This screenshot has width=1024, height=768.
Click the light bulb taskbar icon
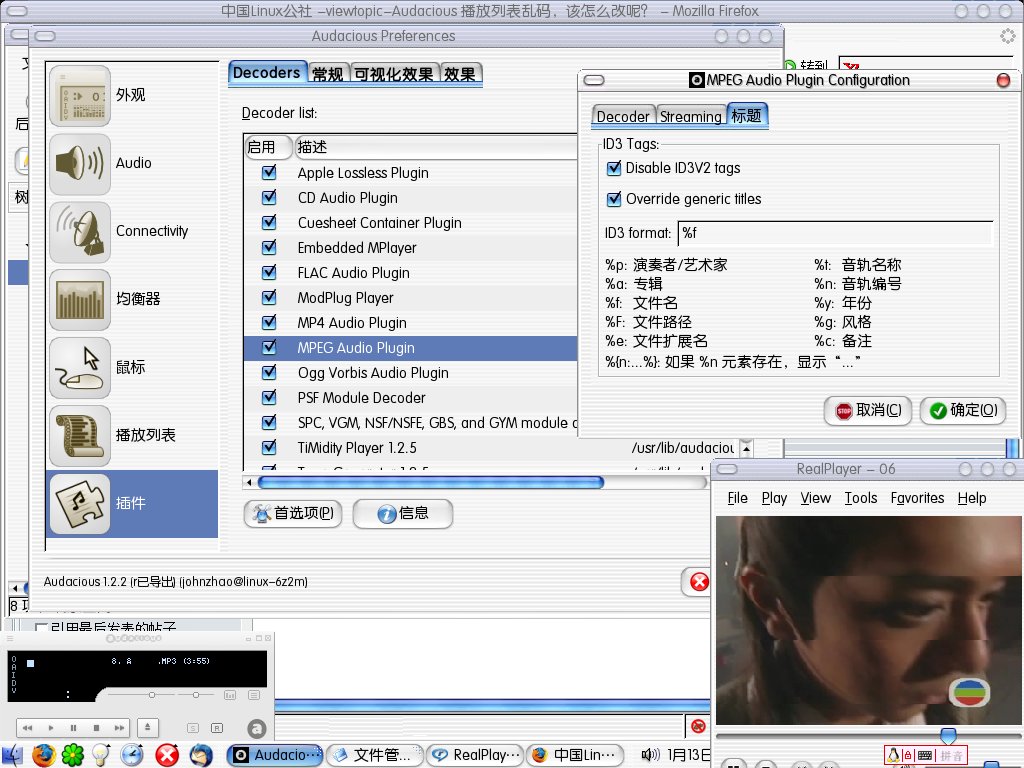tap(101, 755)
